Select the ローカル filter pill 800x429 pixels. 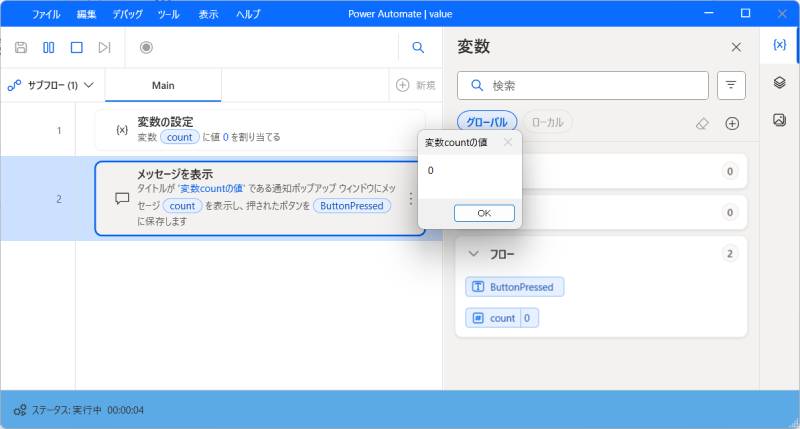pyautogui.click(x=547, y=122)
